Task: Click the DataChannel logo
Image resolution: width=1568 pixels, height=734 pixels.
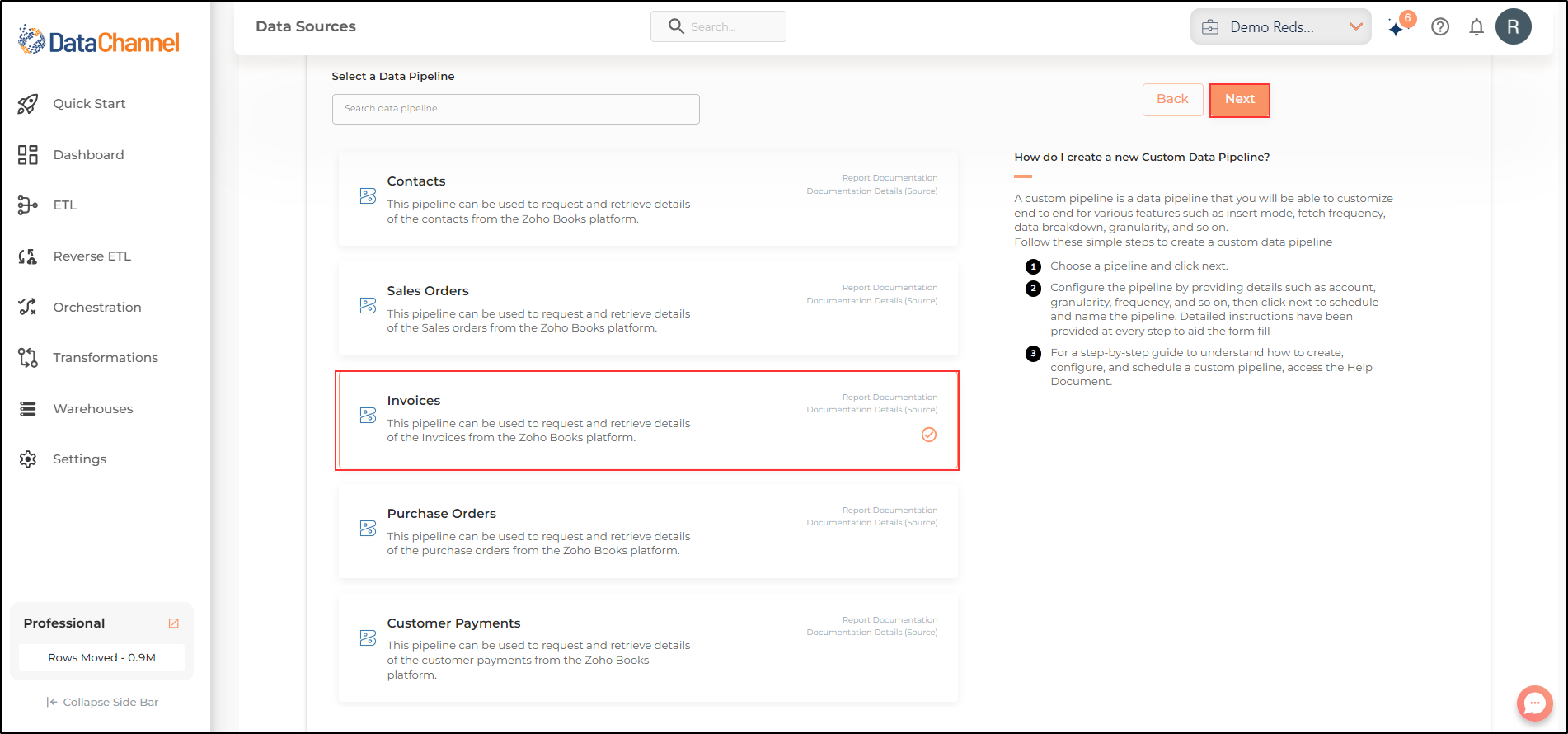Action: click(99, 41)
